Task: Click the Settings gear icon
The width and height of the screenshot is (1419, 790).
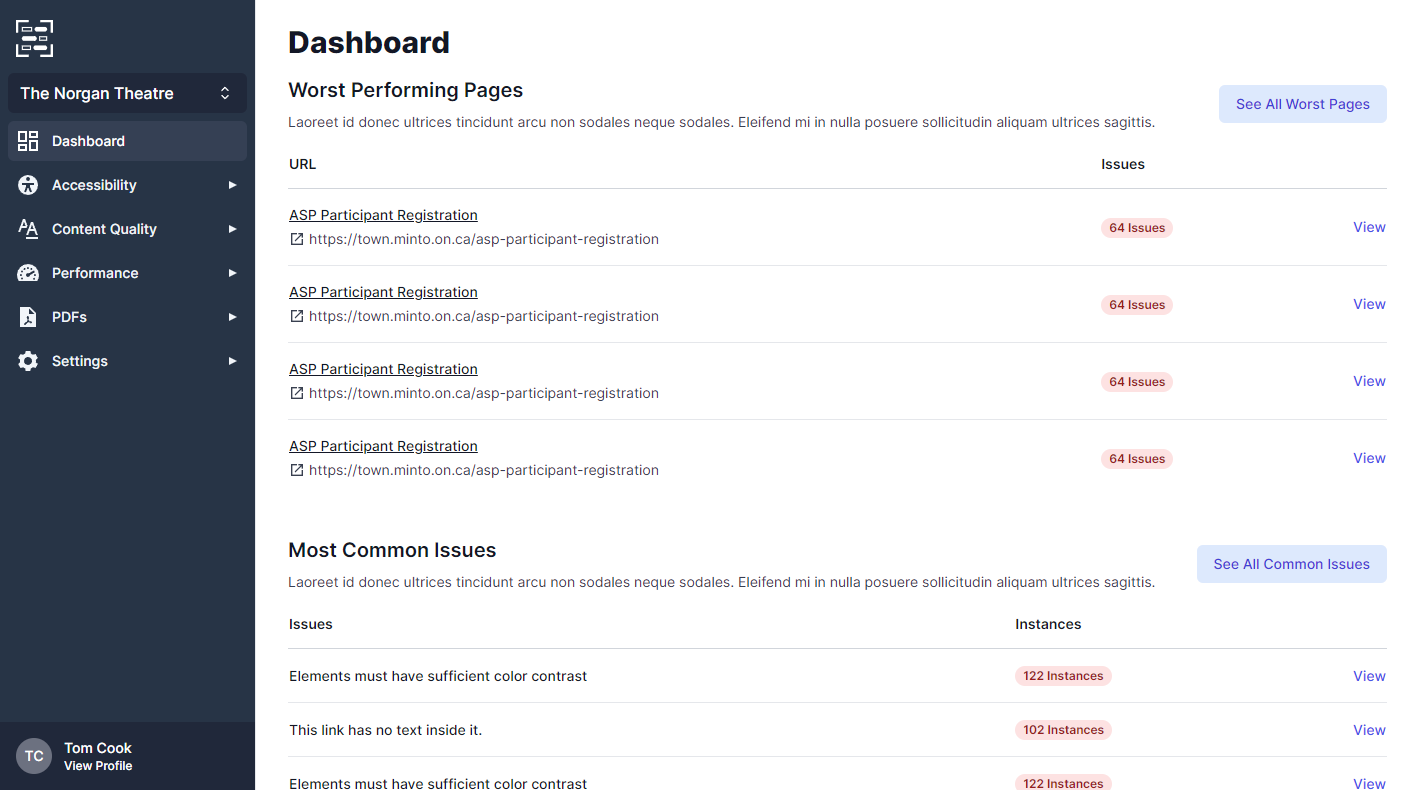Action: [x=28, y=361]
